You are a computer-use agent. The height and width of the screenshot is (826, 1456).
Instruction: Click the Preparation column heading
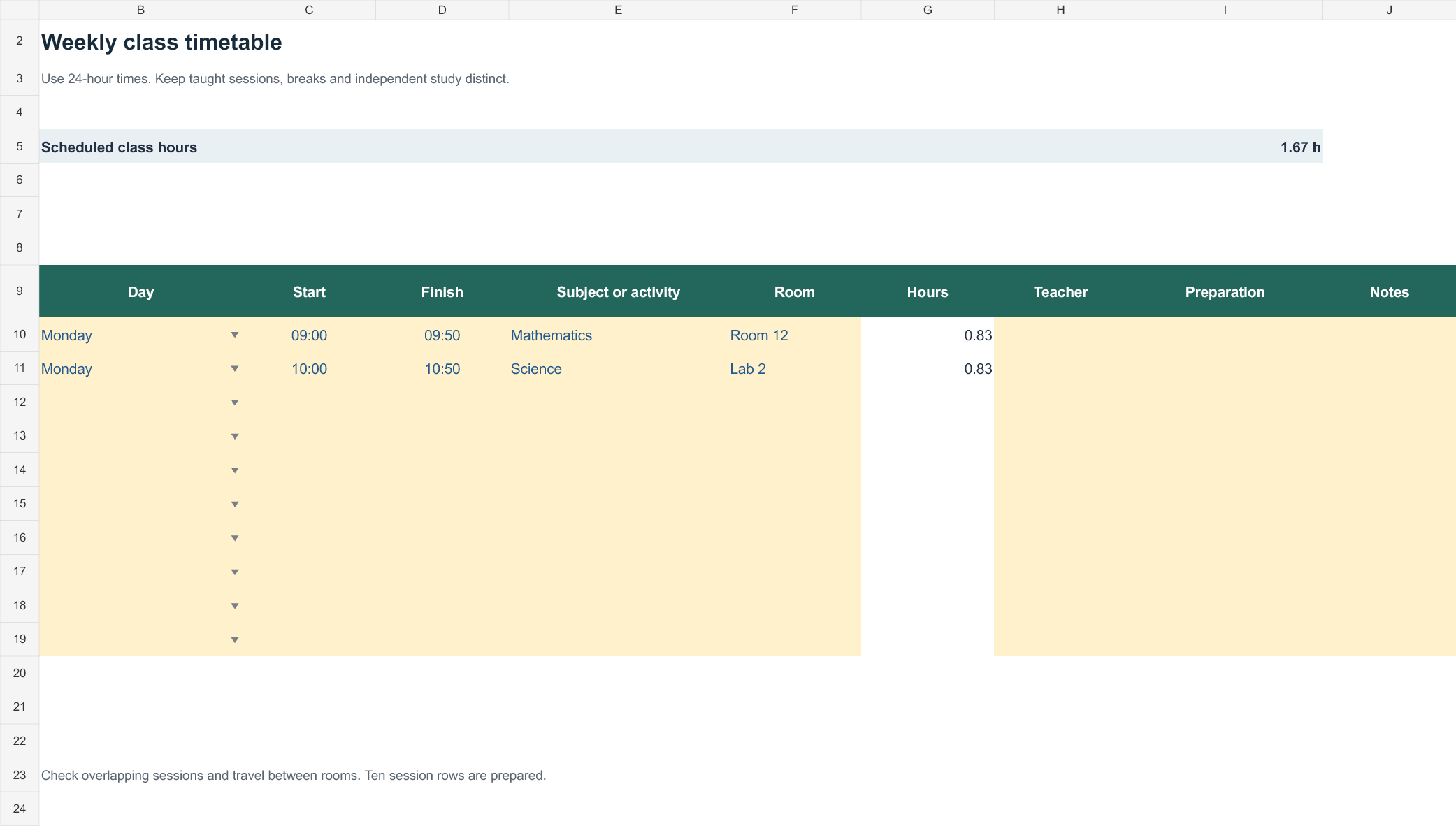pyautogui.click(x=1225, y=292)
